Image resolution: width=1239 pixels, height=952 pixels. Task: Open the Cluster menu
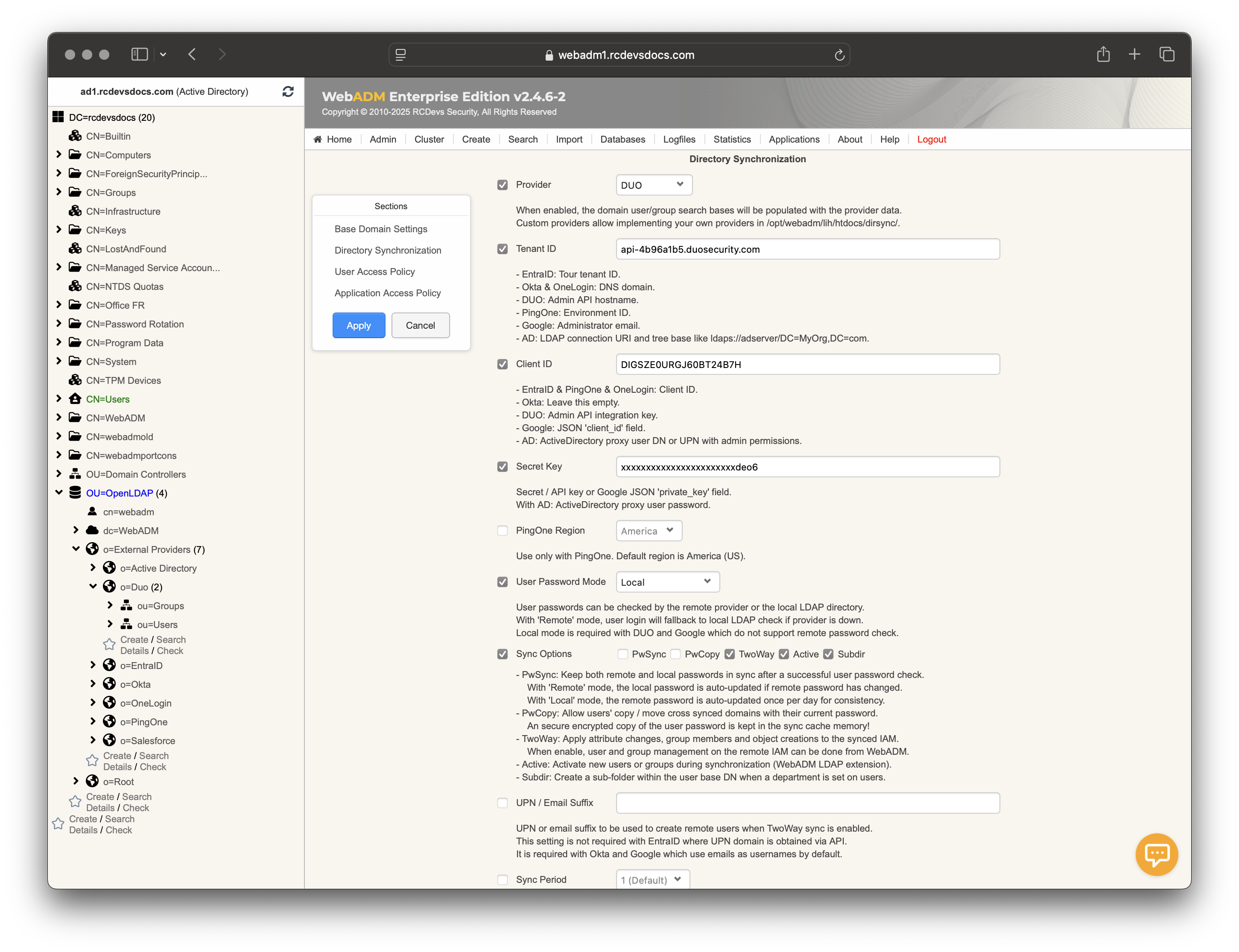pos(429,140)
